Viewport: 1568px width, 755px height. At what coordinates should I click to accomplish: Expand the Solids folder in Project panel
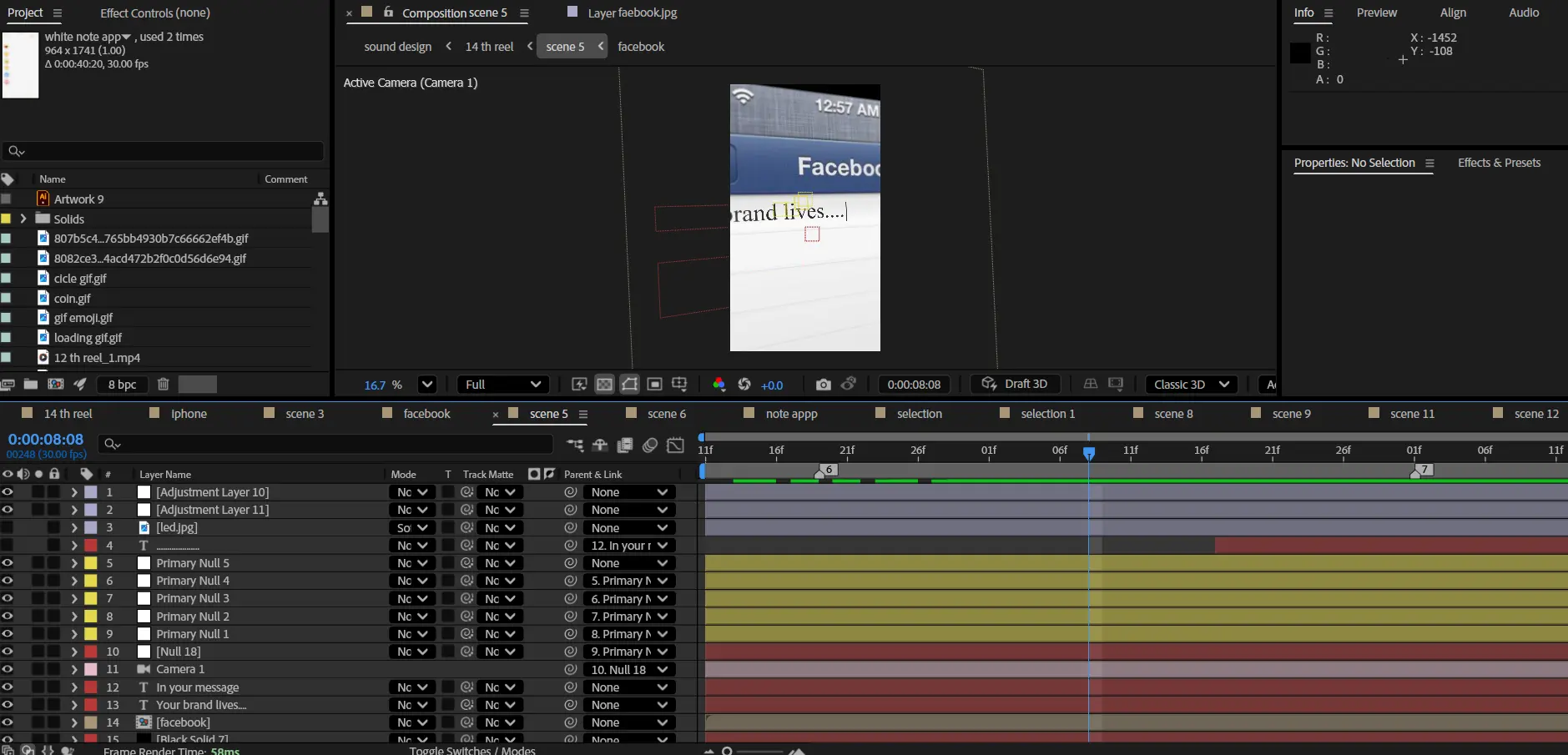tap(23, 219)
